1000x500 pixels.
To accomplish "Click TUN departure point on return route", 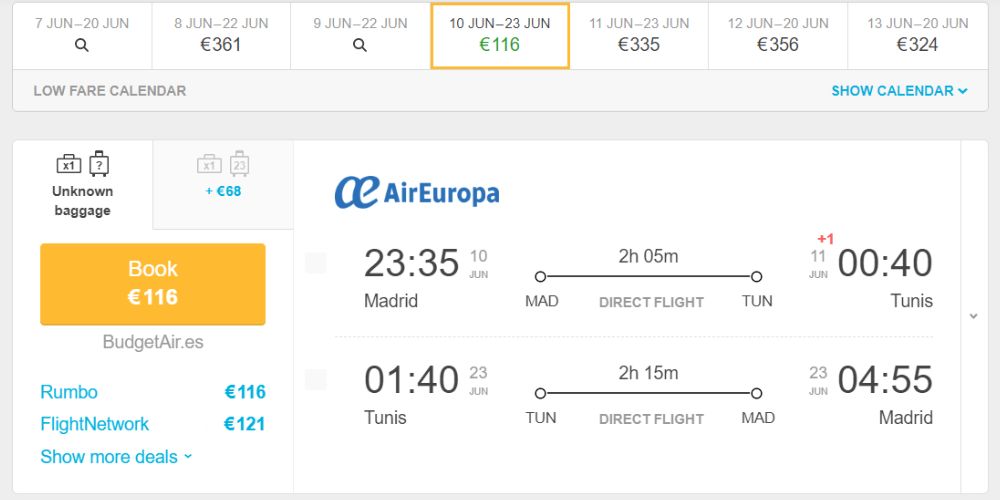I will pos(540,393).
